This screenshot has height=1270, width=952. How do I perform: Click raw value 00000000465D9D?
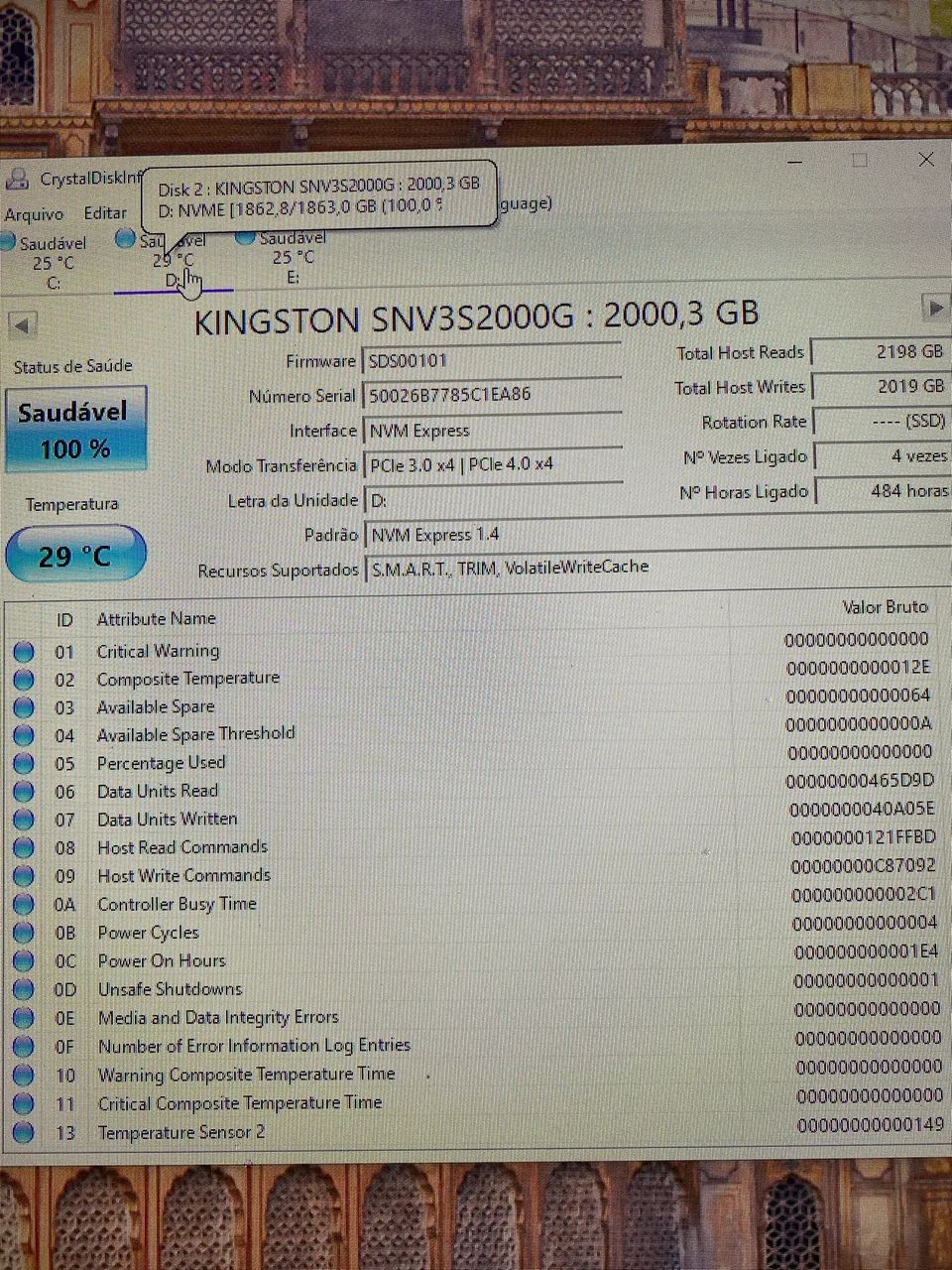coord(860,780)
